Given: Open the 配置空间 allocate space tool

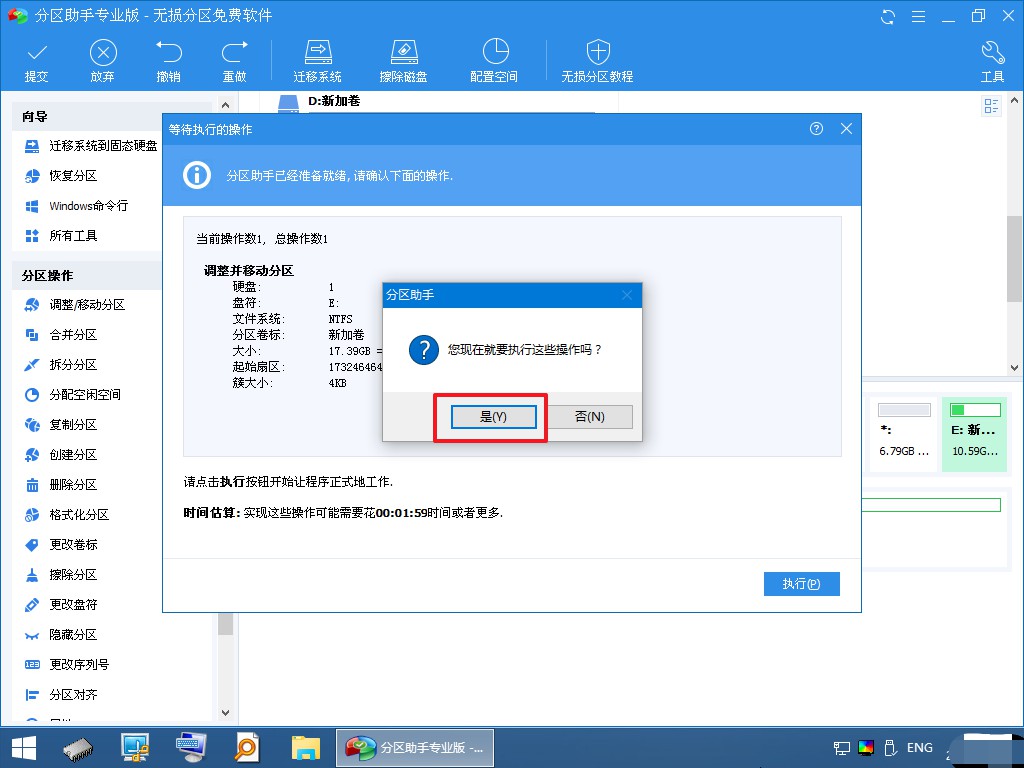Looking at the screenshot, I should click(494, 62).
